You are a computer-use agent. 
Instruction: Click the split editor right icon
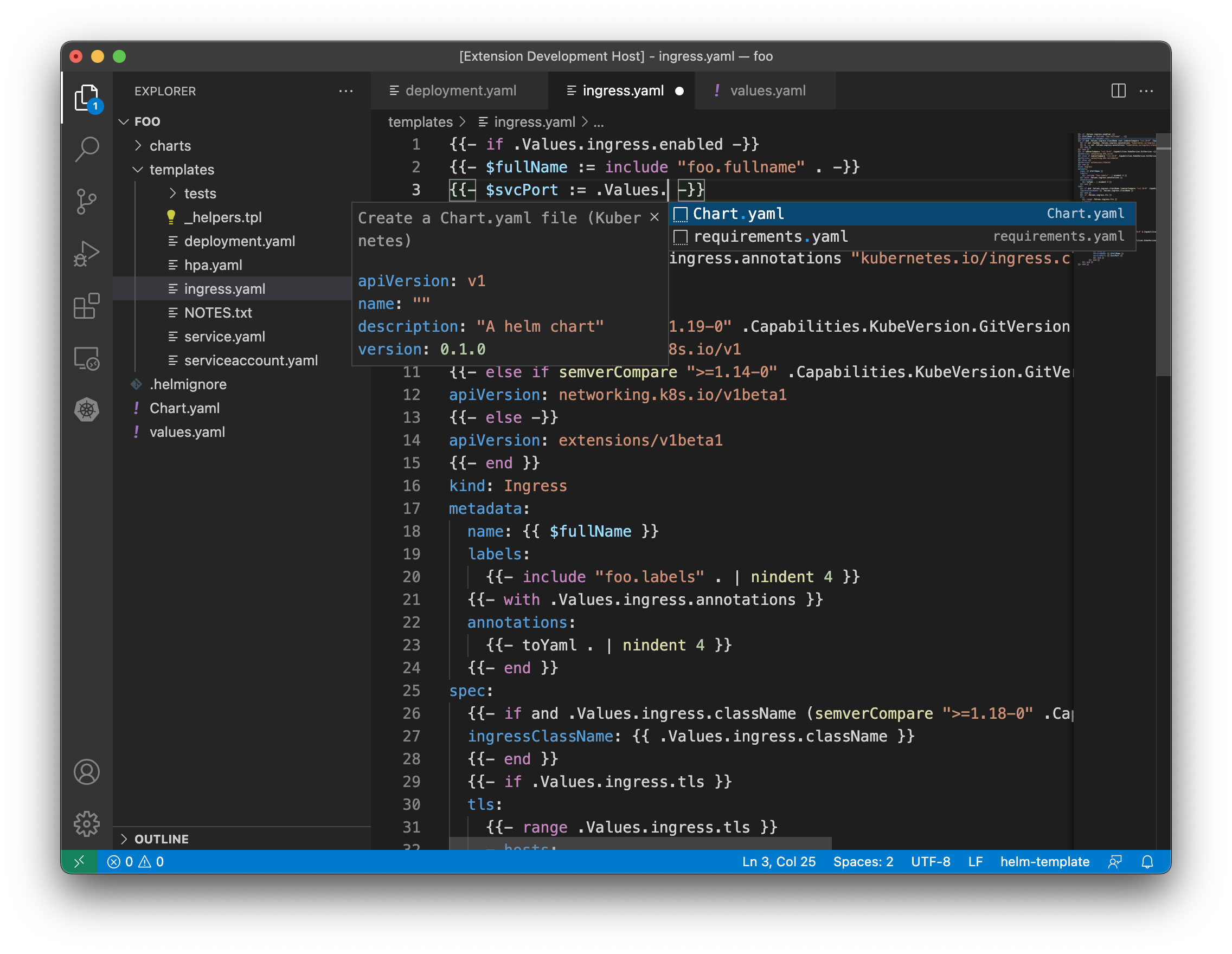pos(1118,91)
